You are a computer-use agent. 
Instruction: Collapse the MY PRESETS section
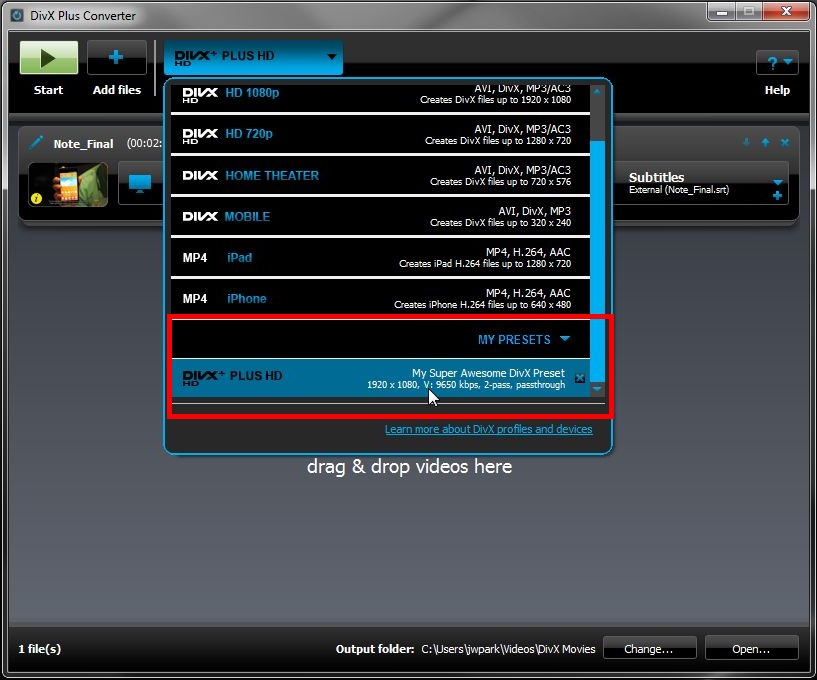(565, 339)
